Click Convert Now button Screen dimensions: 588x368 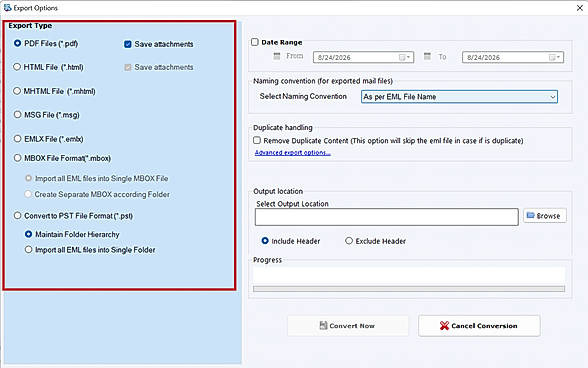[348, 326]
